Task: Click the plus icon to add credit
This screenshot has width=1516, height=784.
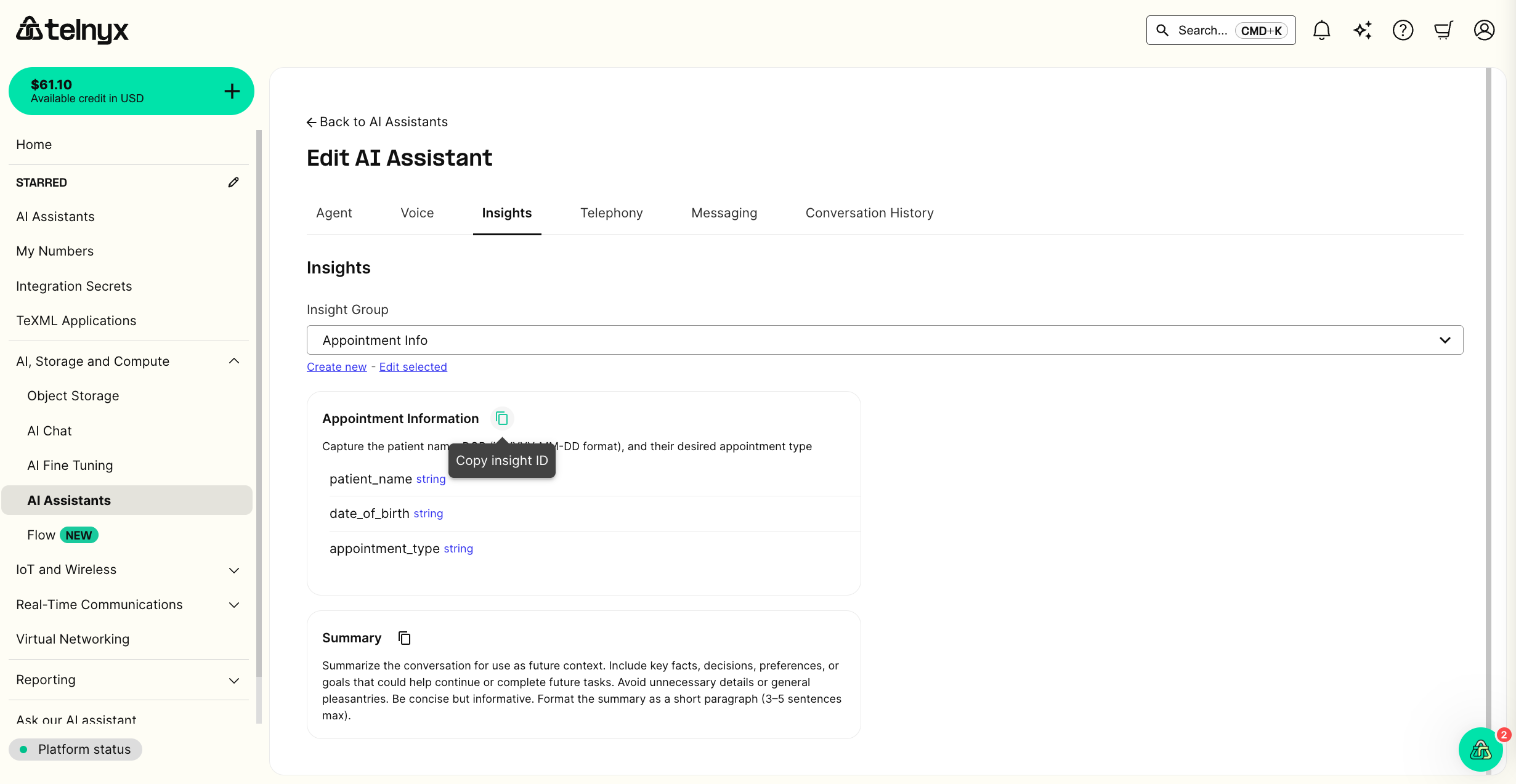Action: click(232, 91)
